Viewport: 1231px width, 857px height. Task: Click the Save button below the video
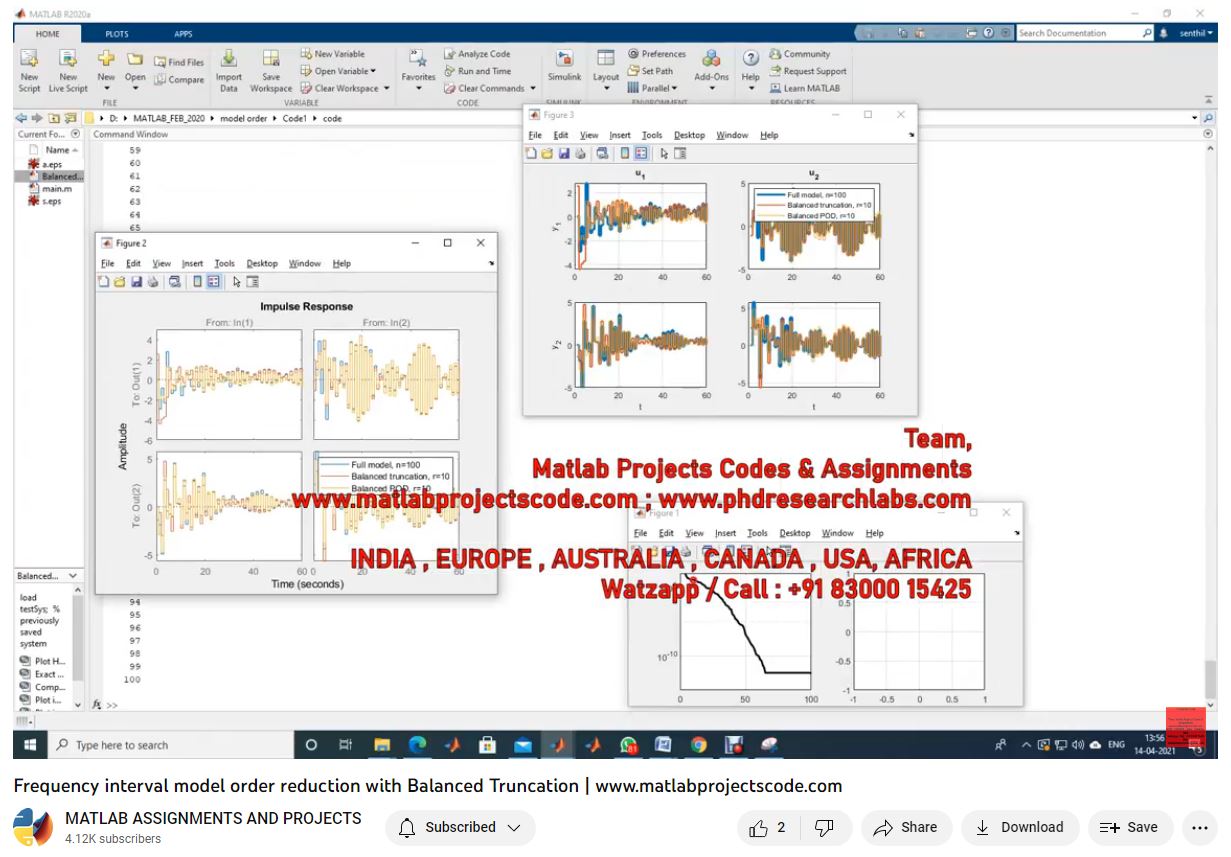click(x=1128, y=828)
